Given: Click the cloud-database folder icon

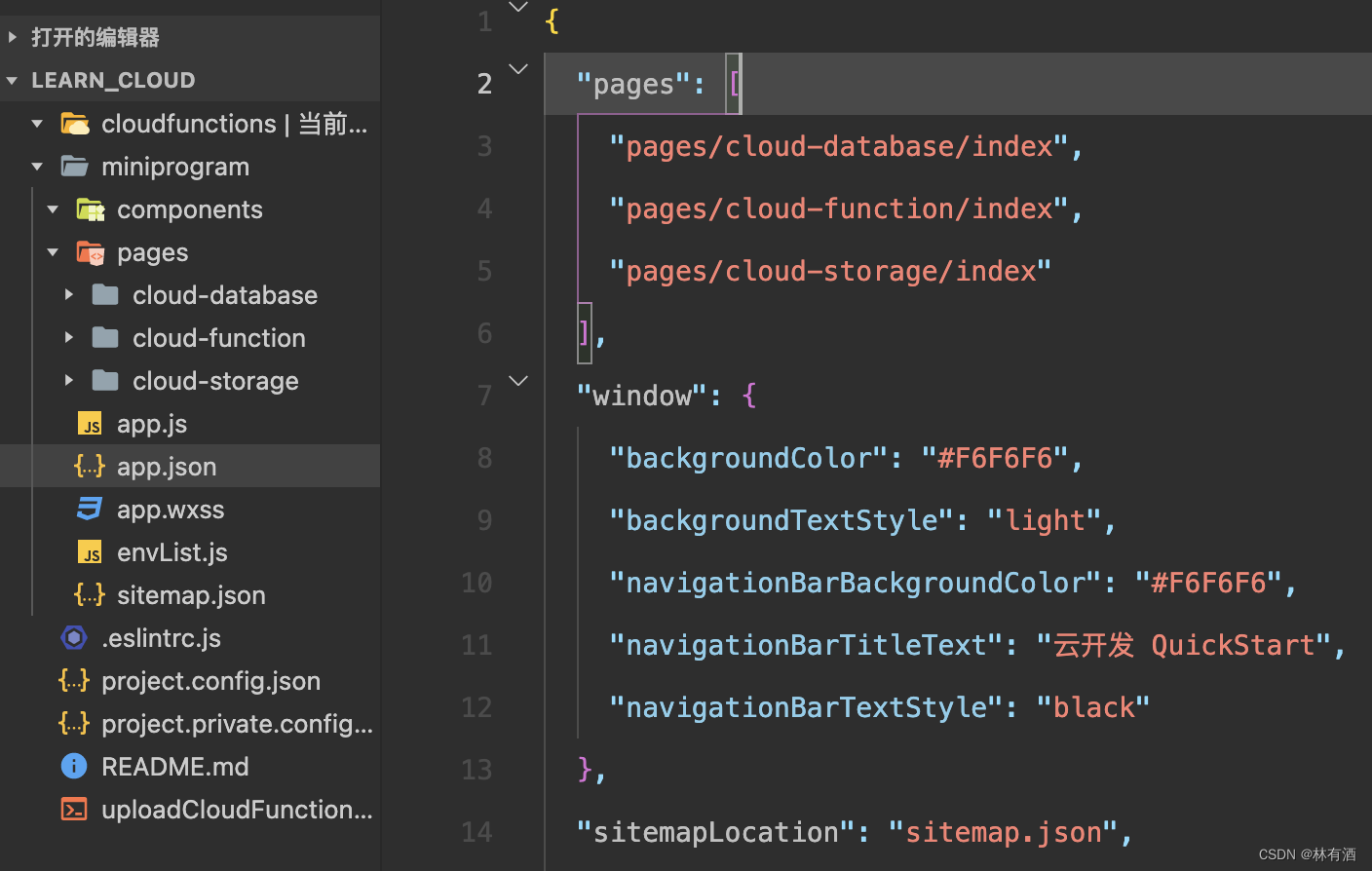Looking at the screenshot, I should coord(105,295).
